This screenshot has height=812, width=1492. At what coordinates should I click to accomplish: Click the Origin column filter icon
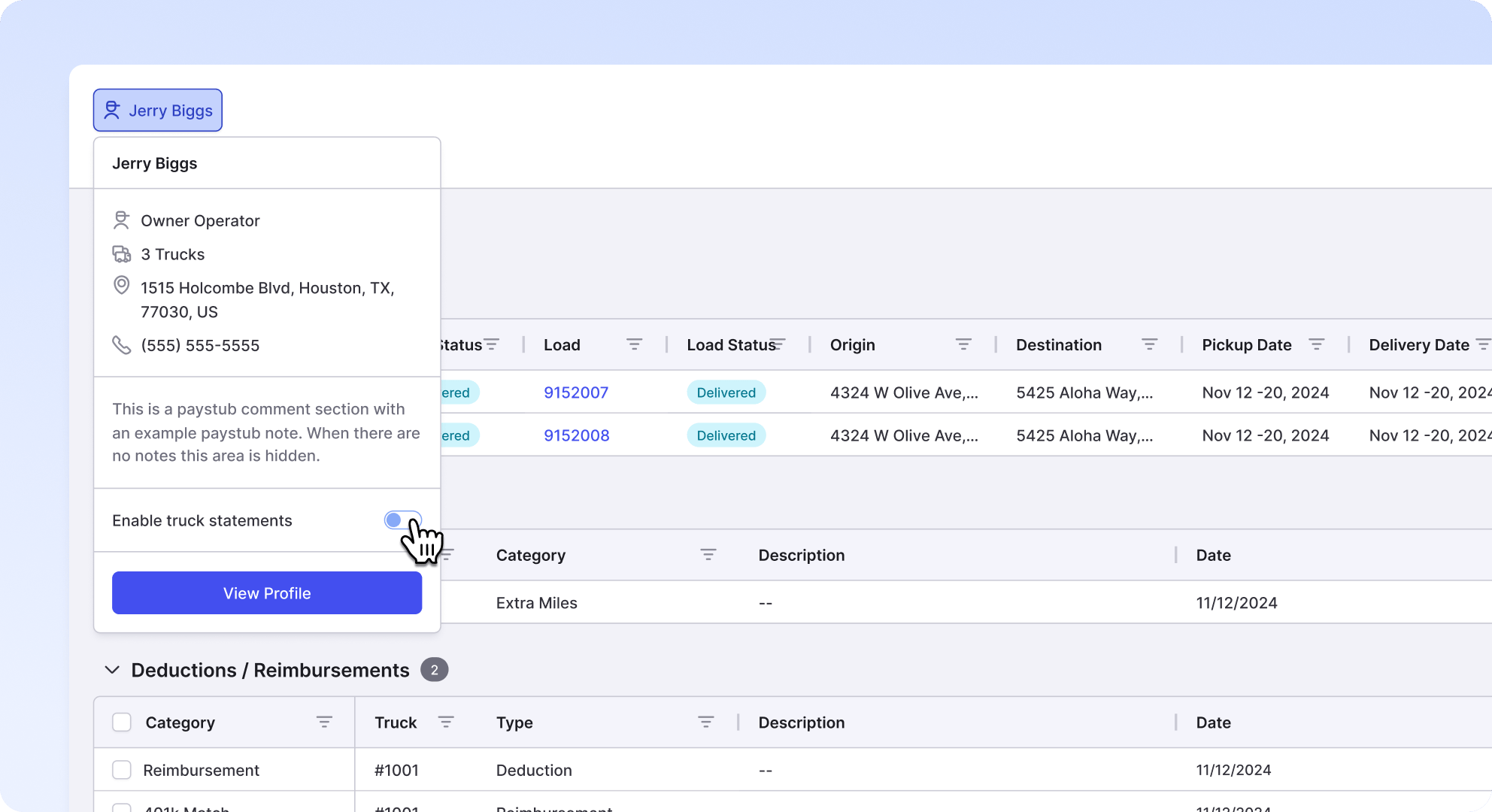[x=963, y=344]
